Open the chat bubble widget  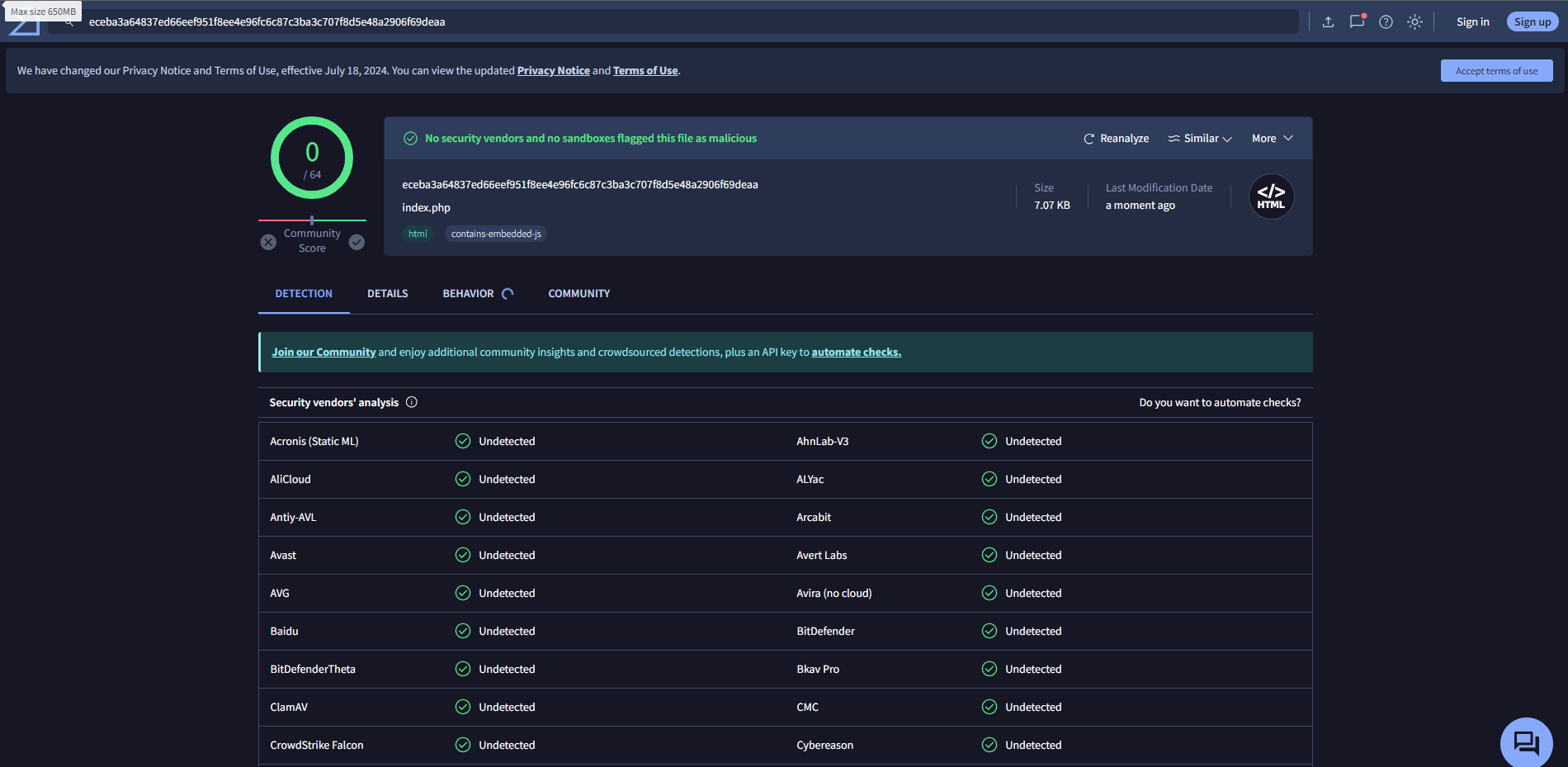(x=1526, y=742)
